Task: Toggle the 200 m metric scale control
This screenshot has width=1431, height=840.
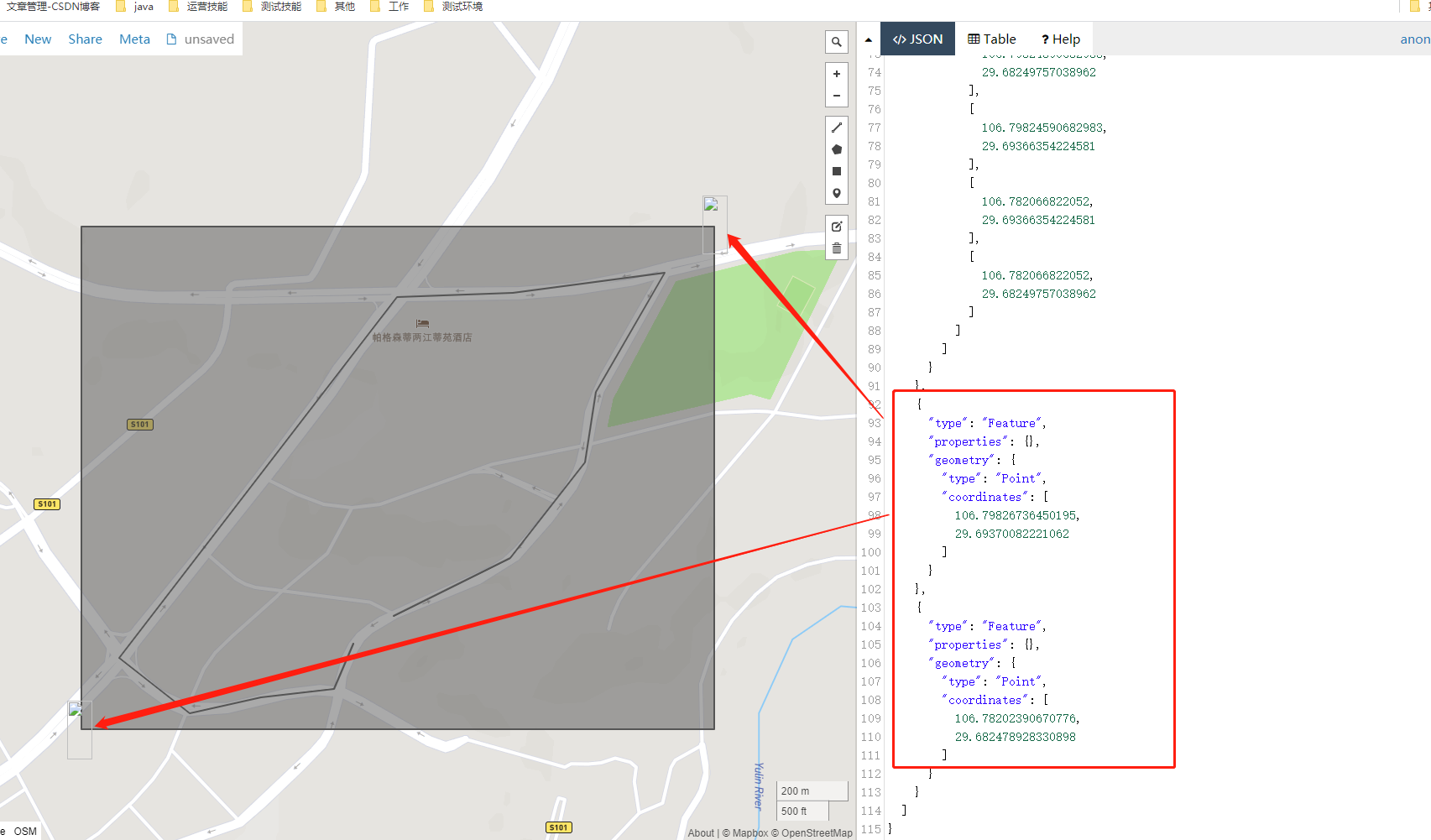Action: coord(811,790)
